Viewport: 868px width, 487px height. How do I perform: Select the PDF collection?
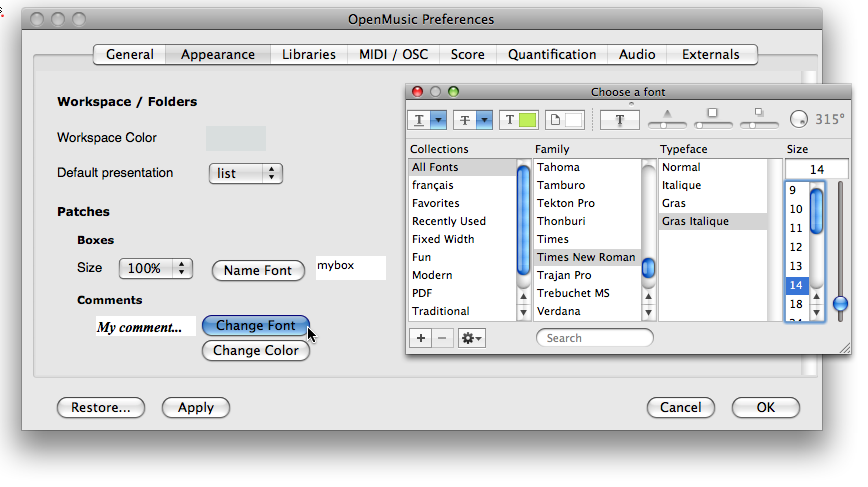point(463,293)
